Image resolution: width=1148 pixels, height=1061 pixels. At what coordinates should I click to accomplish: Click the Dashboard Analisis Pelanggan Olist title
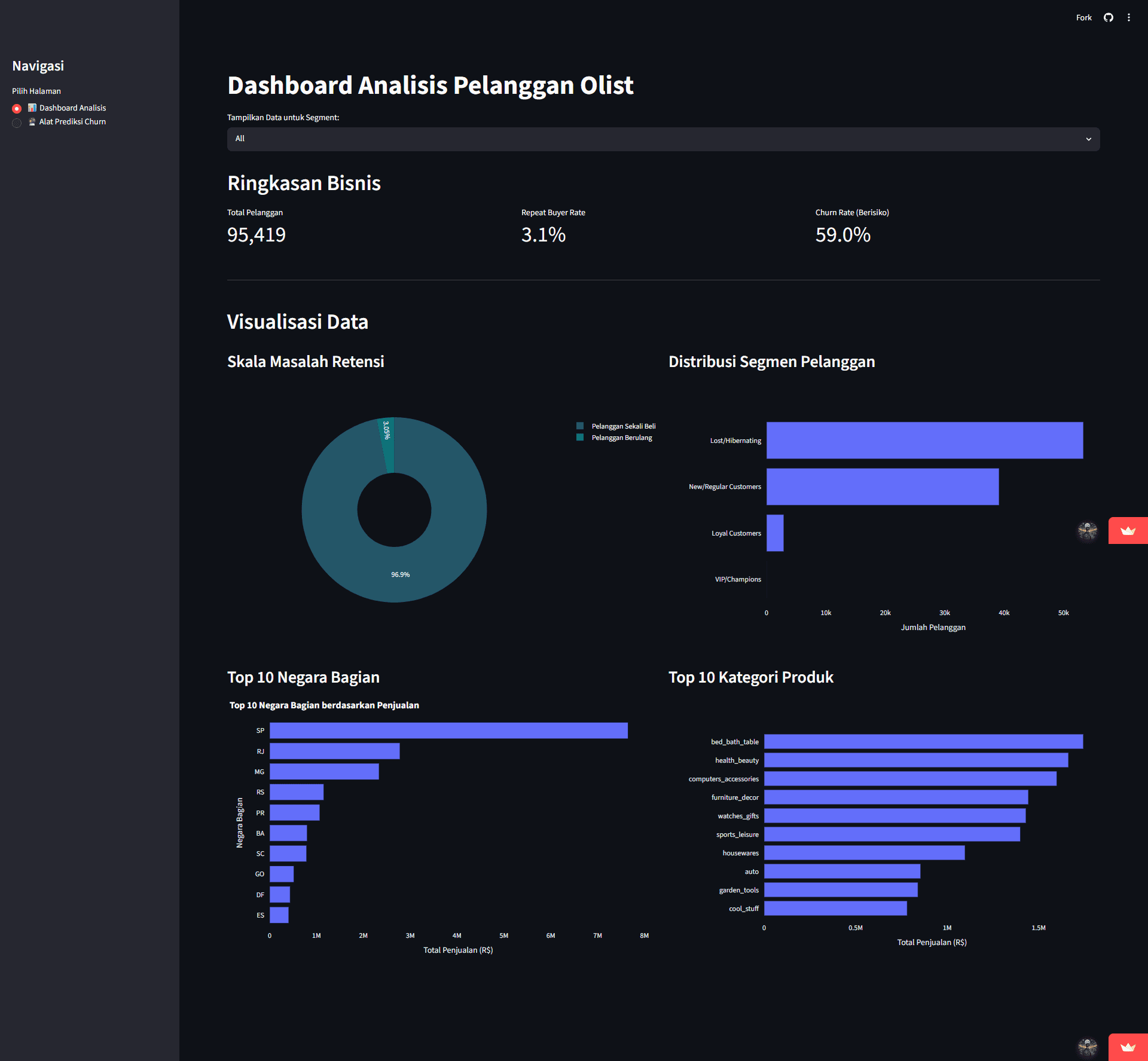pos(430,85)
